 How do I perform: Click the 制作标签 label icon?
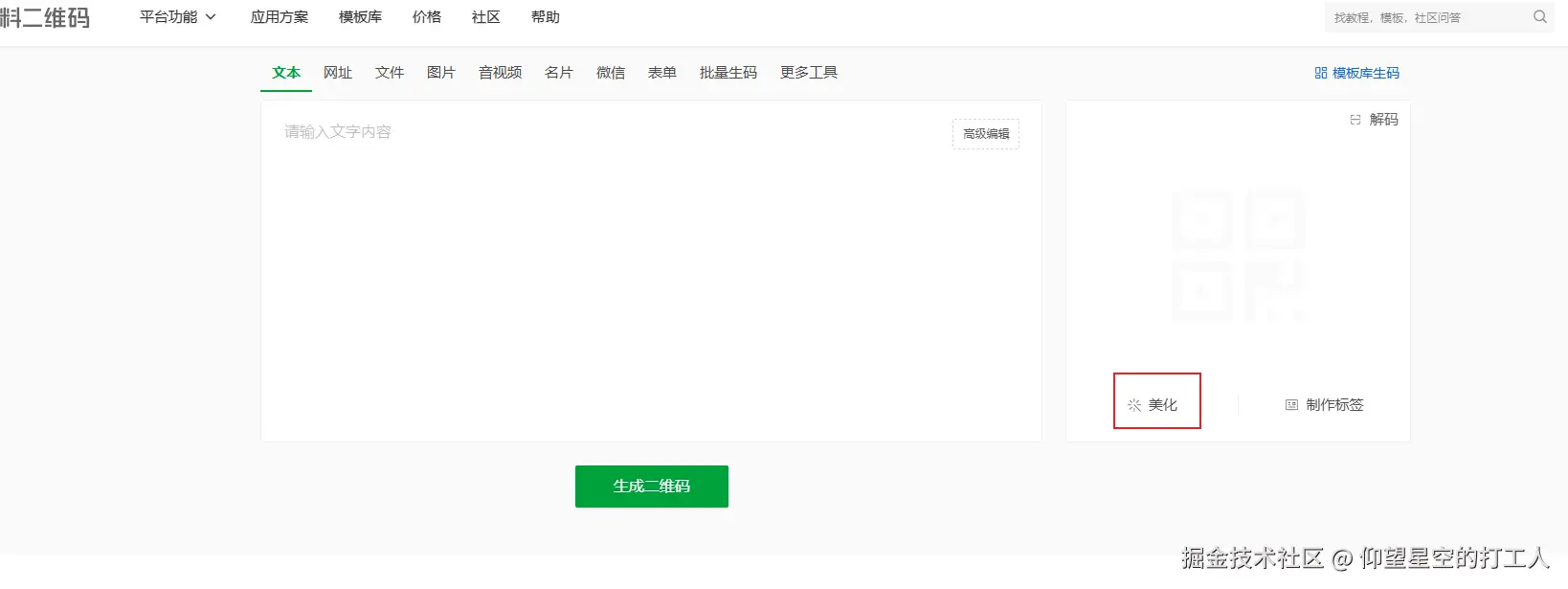(x=1291, y=405)
